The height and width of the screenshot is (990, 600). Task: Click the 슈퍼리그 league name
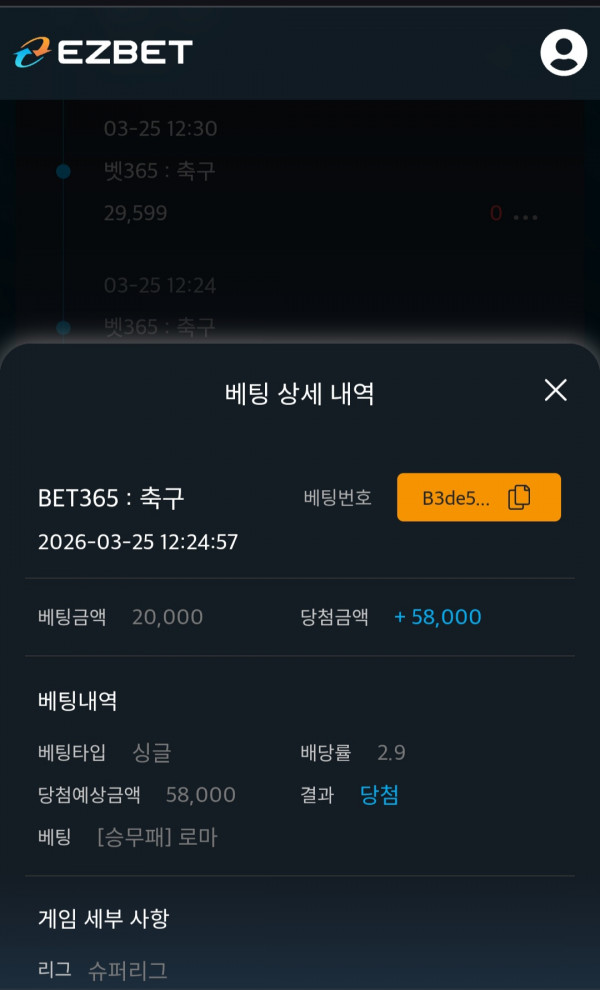pos(127,969)
